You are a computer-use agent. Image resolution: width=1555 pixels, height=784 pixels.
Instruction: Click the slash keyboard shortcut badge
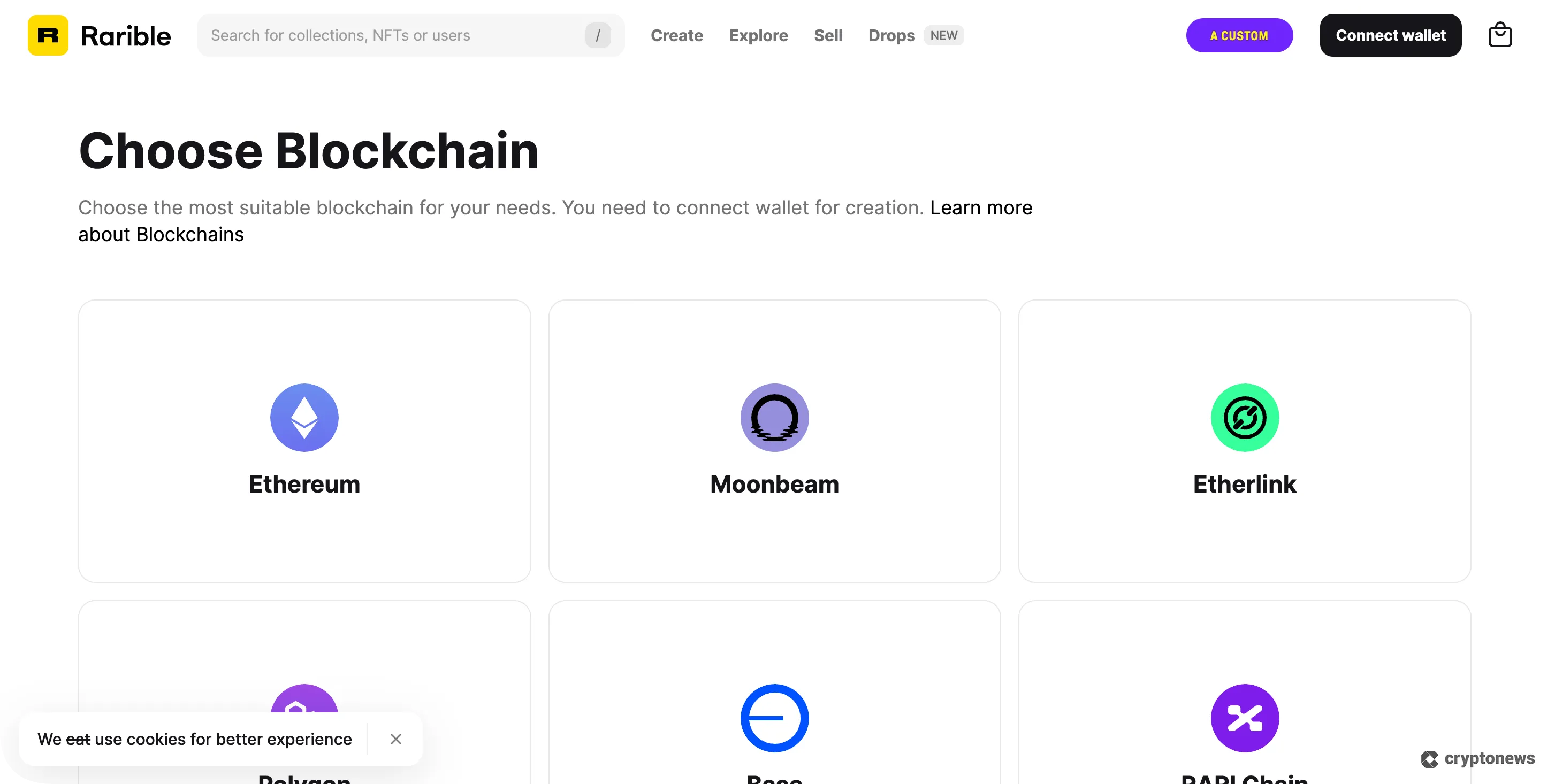tap(598, 35)
